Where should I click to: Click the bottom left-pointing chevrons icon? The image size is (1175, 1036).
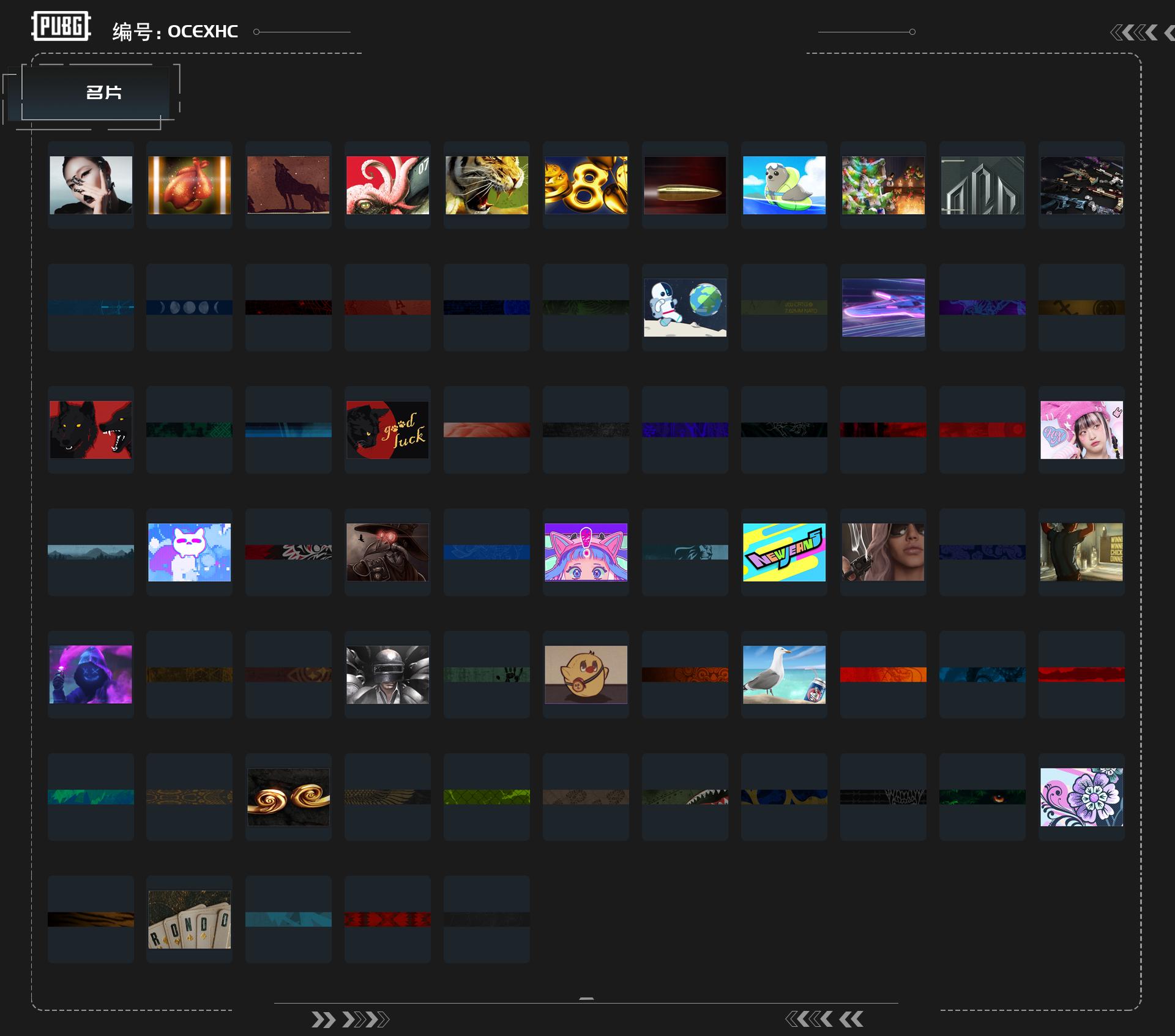point(824,1019)
